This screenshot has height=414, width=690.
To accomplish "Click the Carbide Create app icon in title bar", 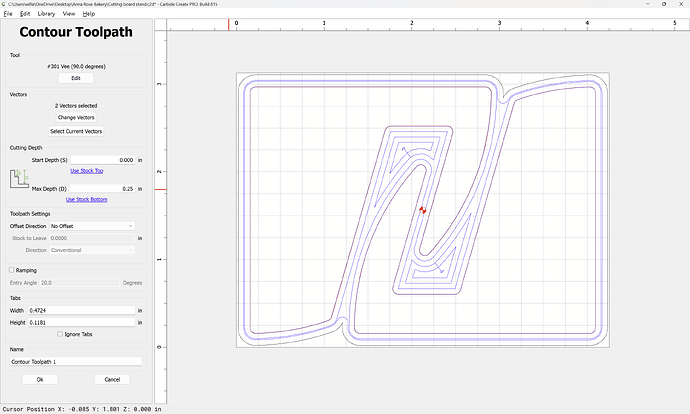I will click(x=4, y=4).
